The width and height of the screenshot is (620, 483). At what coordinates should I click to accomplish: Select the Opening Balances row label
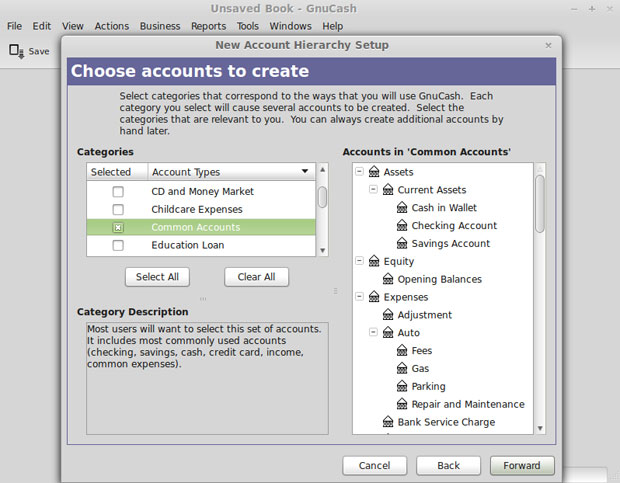[x=439, y=279]
